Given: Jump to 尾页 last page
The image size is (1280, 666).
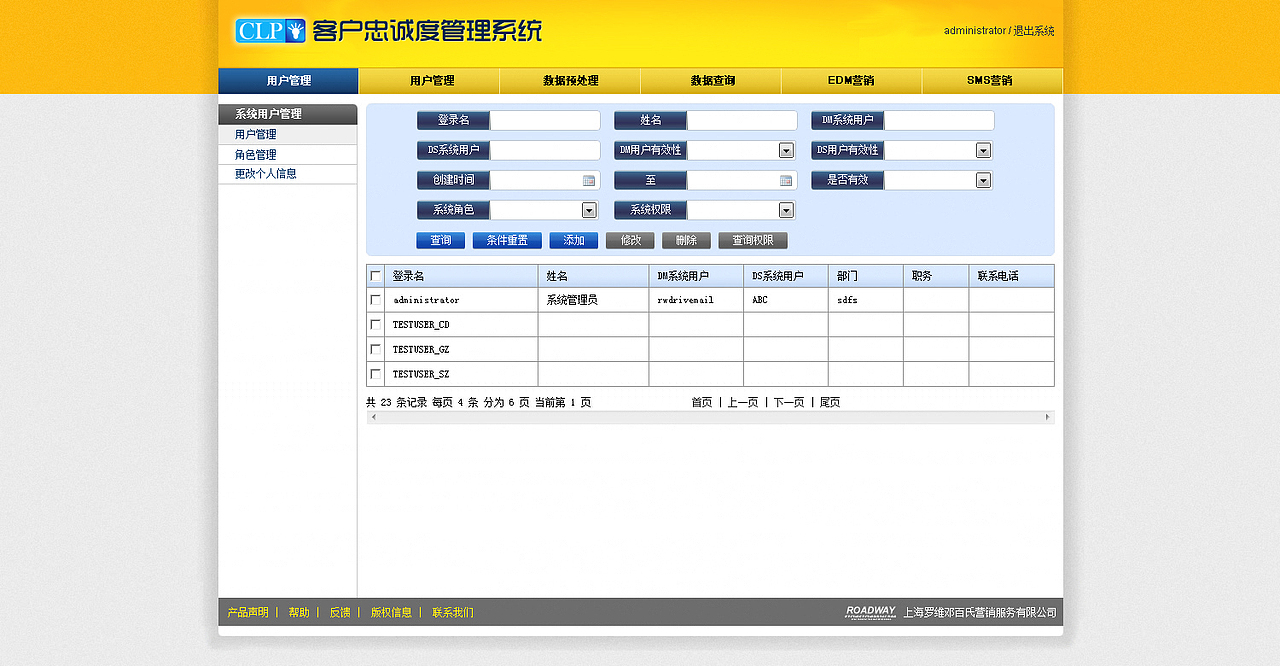Looking at the screenshot, I should [x=830, y=403].
